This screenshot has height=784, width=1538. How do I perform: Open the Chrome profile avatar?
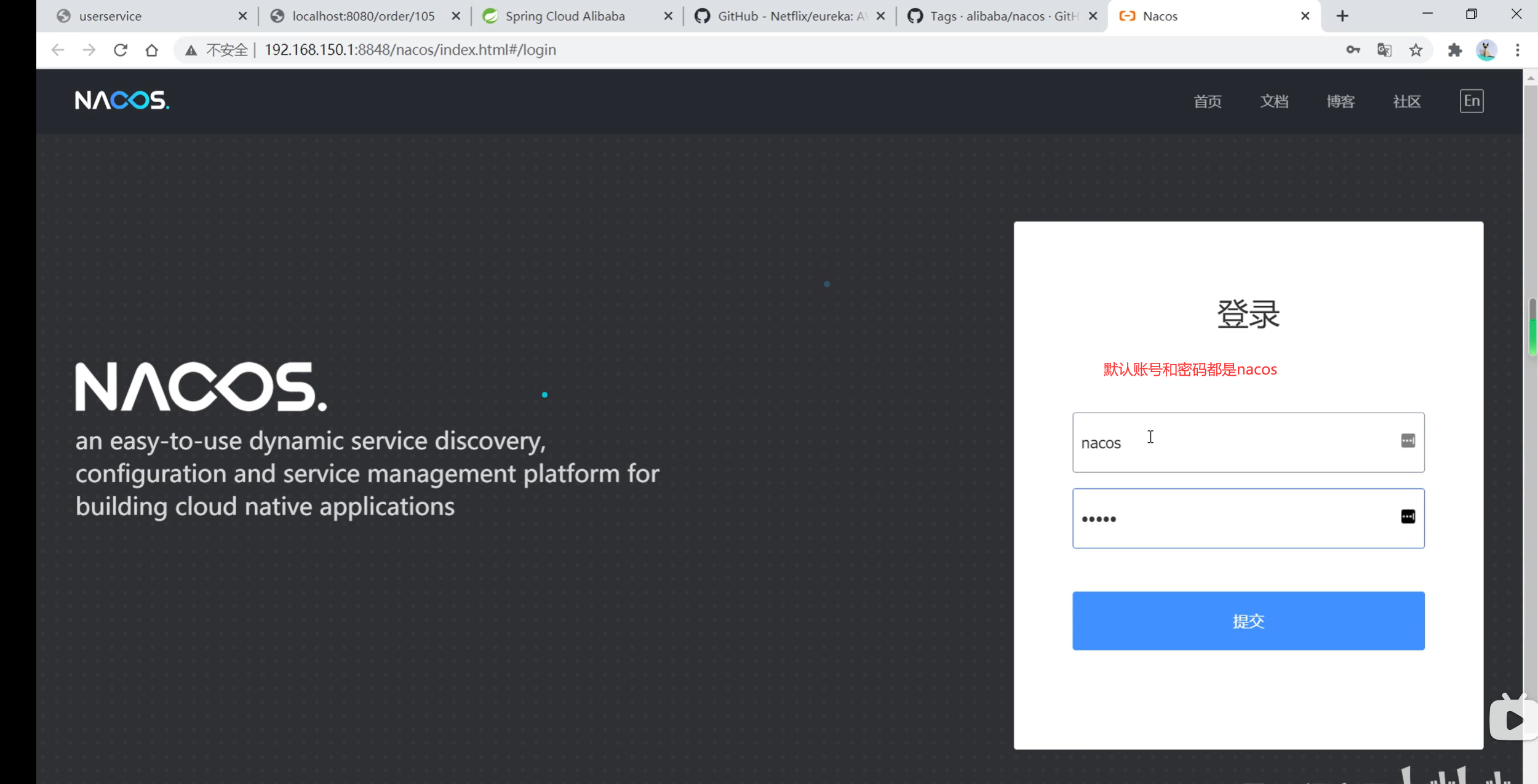click(1486, 50)
